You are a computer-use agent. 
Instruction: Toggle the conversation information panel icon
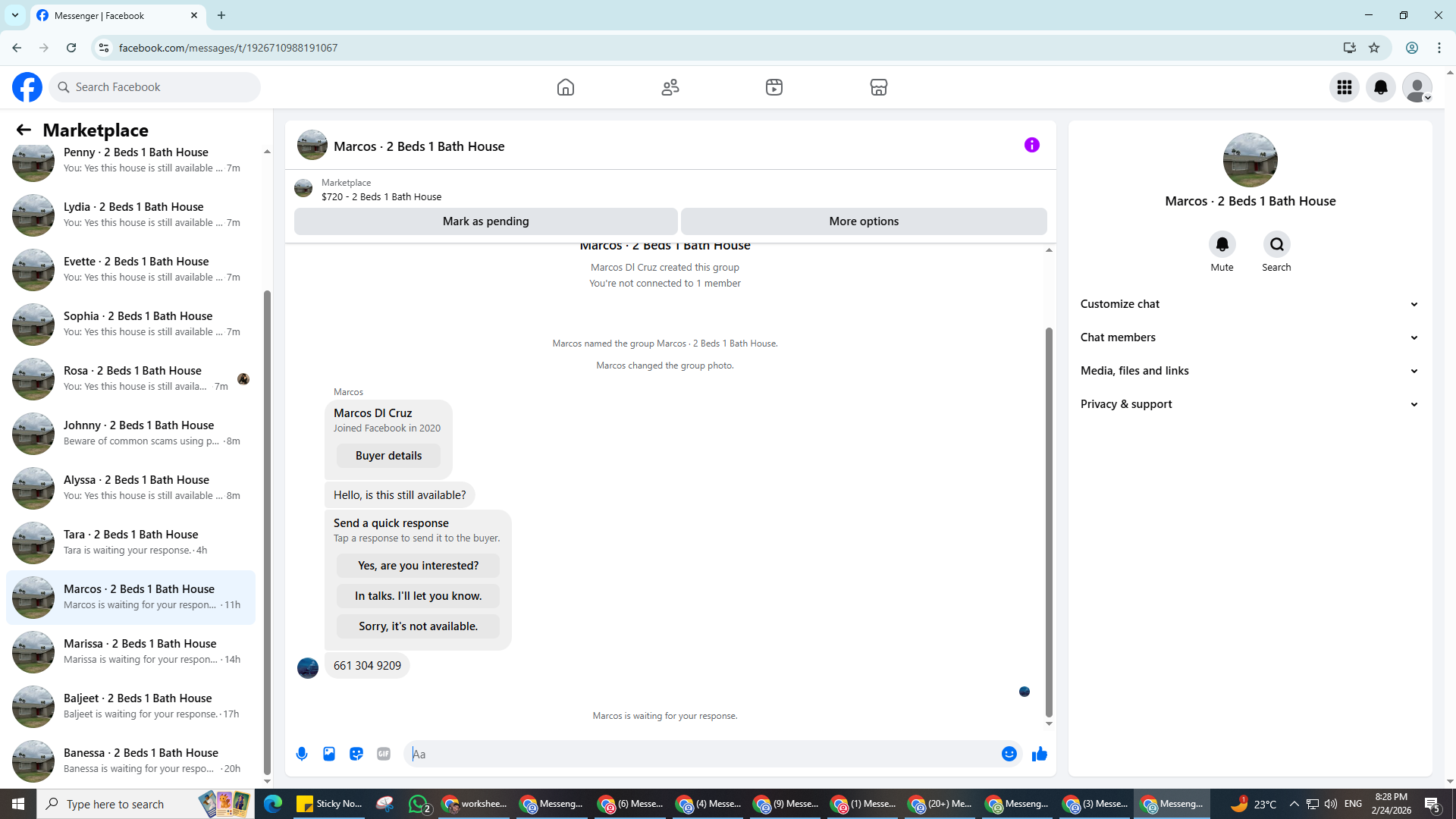[1031, 145]
